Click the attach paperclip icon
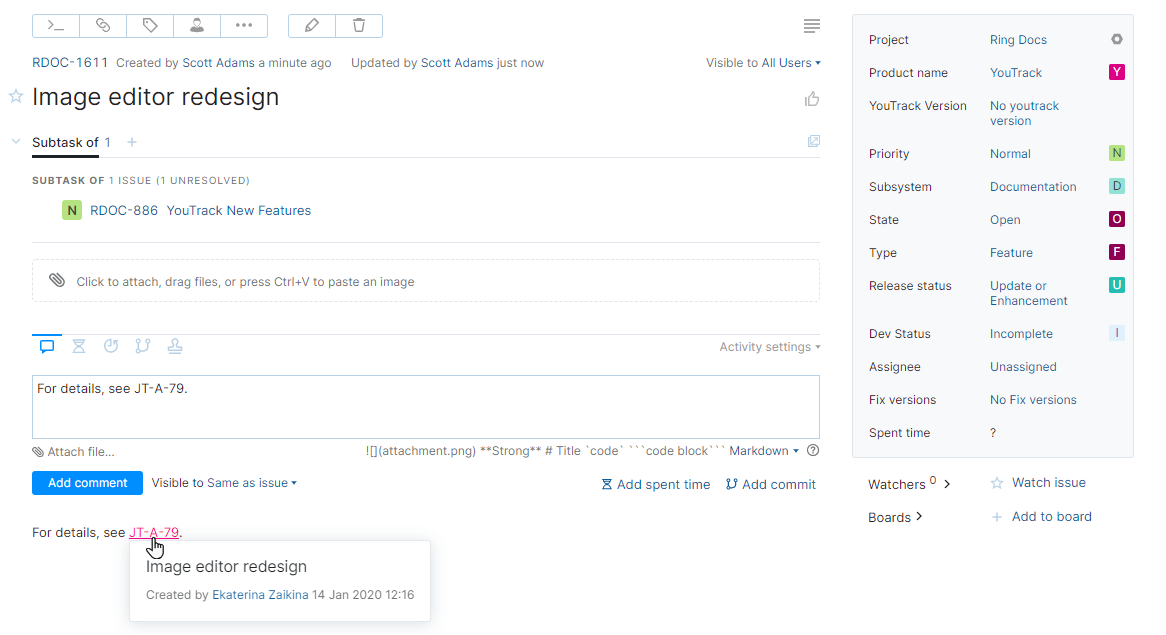 tap(57, 281)
